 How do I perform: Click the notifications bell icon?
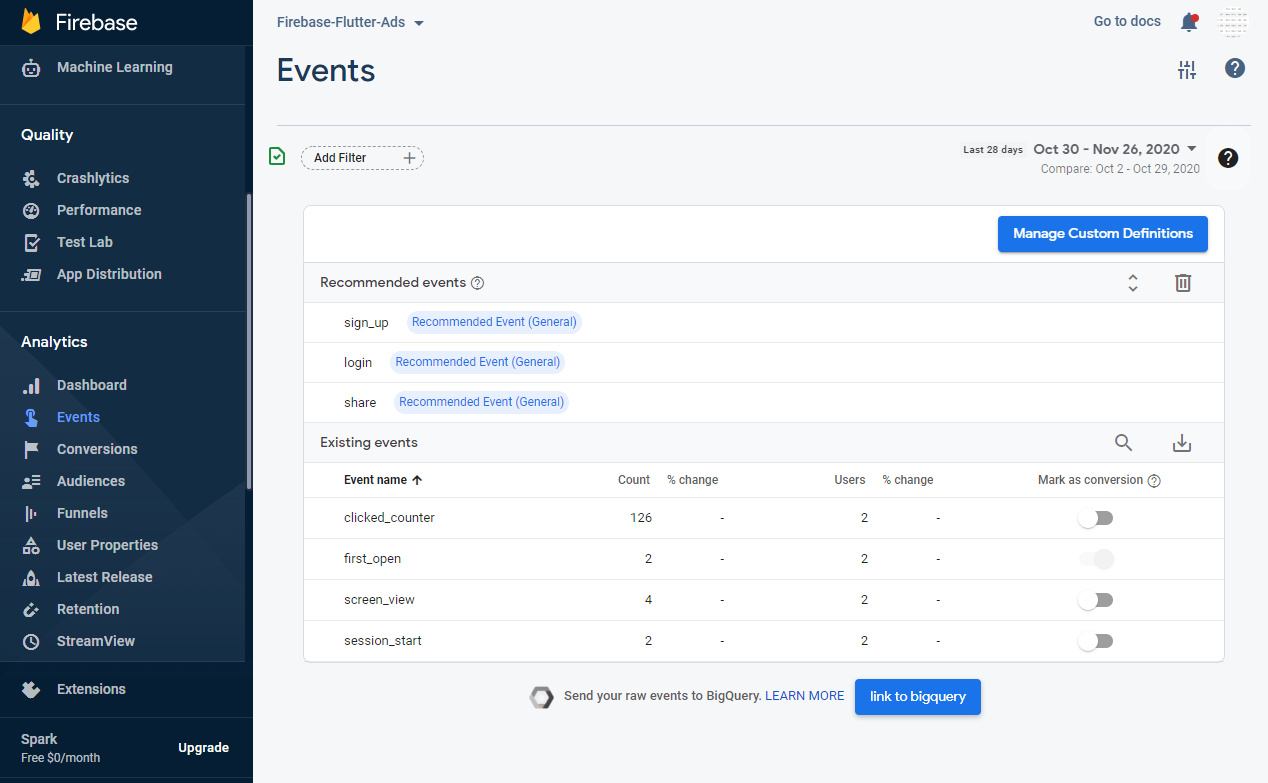coord(1188,22)
